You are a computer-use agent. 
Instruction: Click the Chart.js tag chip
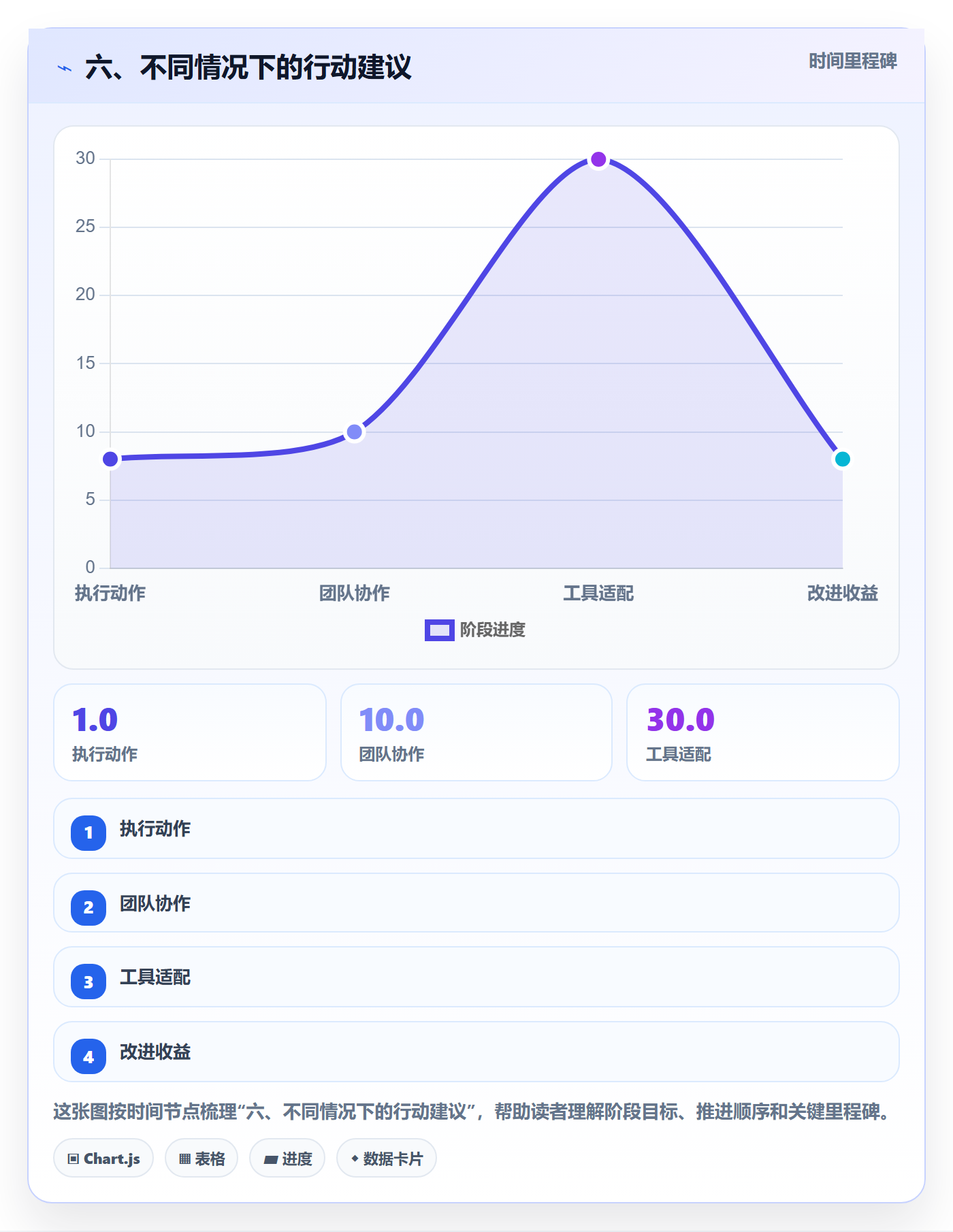click(103, 1158)
